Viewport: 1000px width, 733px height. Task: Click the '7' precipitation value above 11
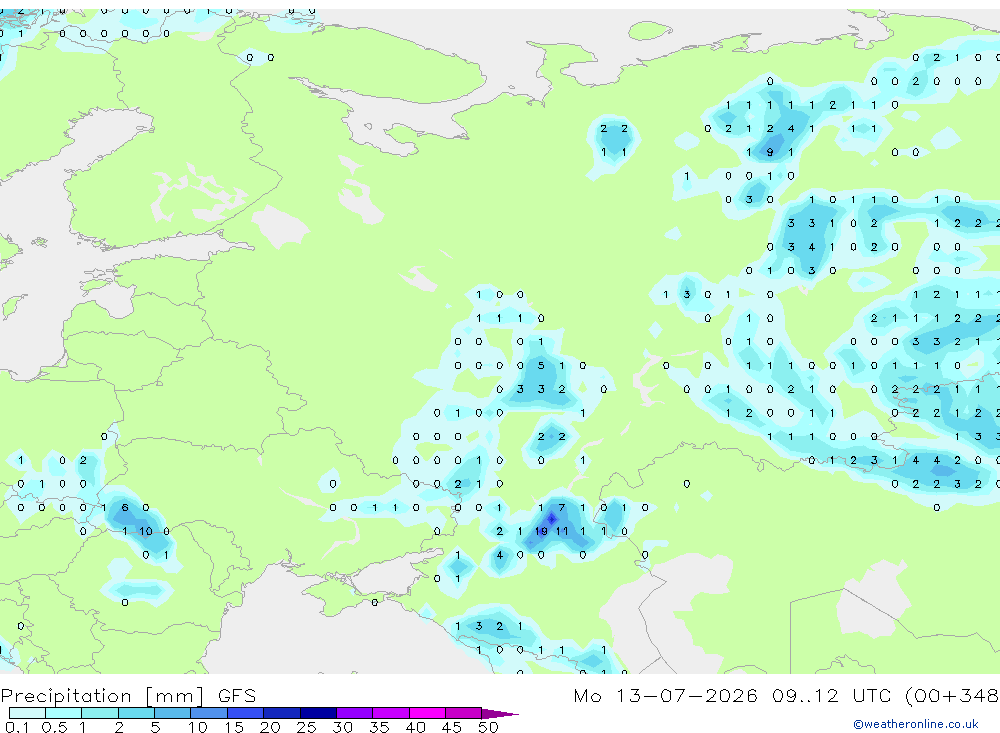click(562, 508)
